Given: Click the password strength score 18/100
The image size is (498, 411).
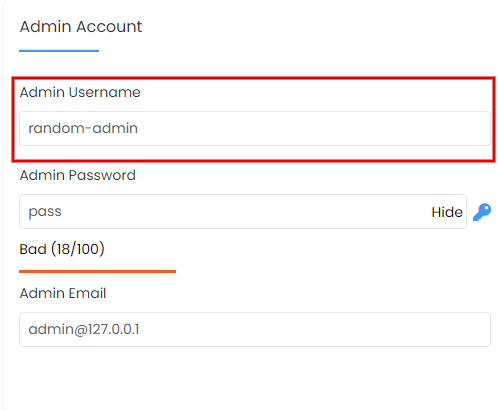Looking at the screenshot, I should tap(78, 249).
